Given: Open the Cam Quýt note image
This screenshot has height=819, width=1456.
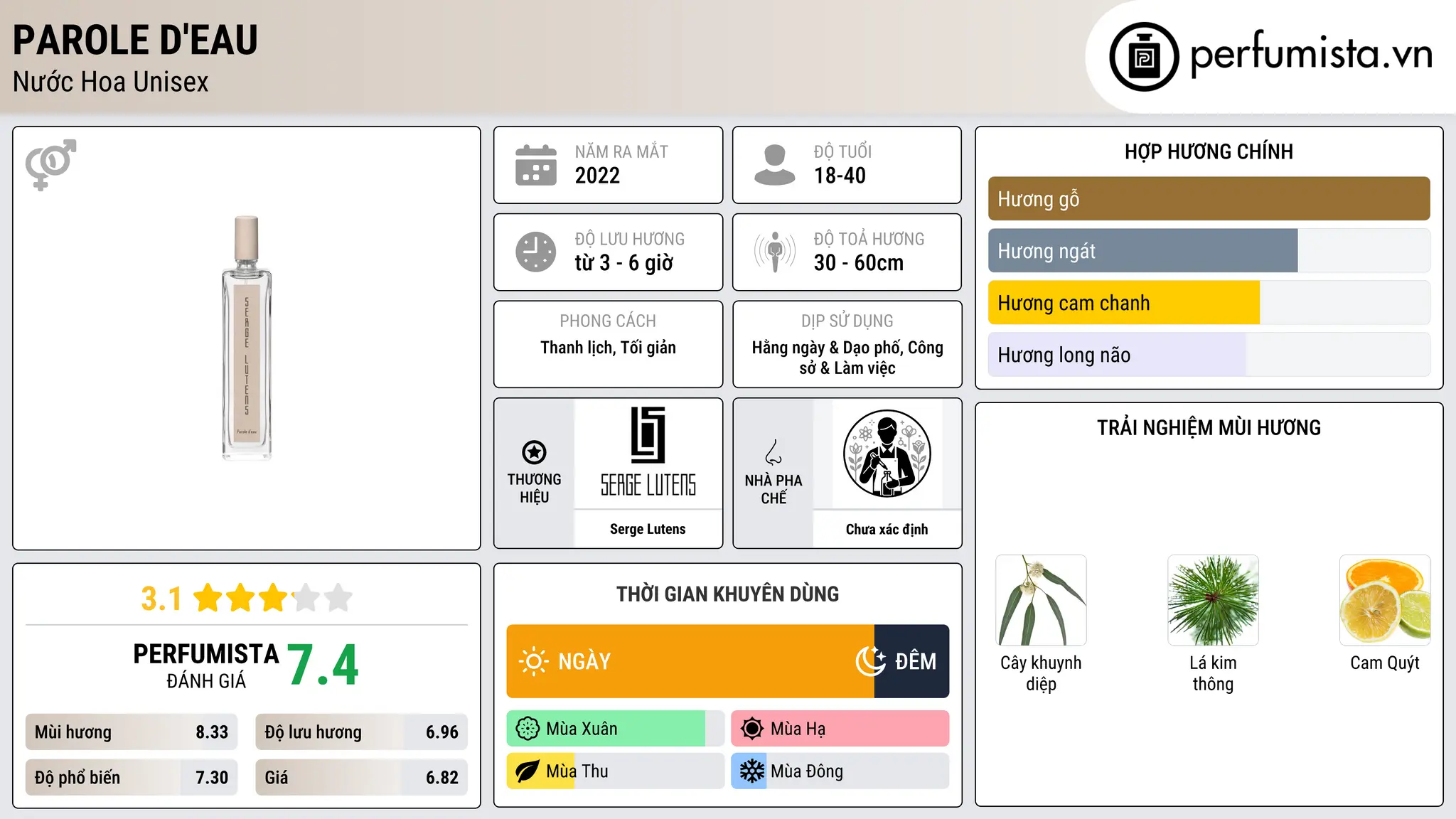Looking at the screenshot, I should pos(1385,600).
